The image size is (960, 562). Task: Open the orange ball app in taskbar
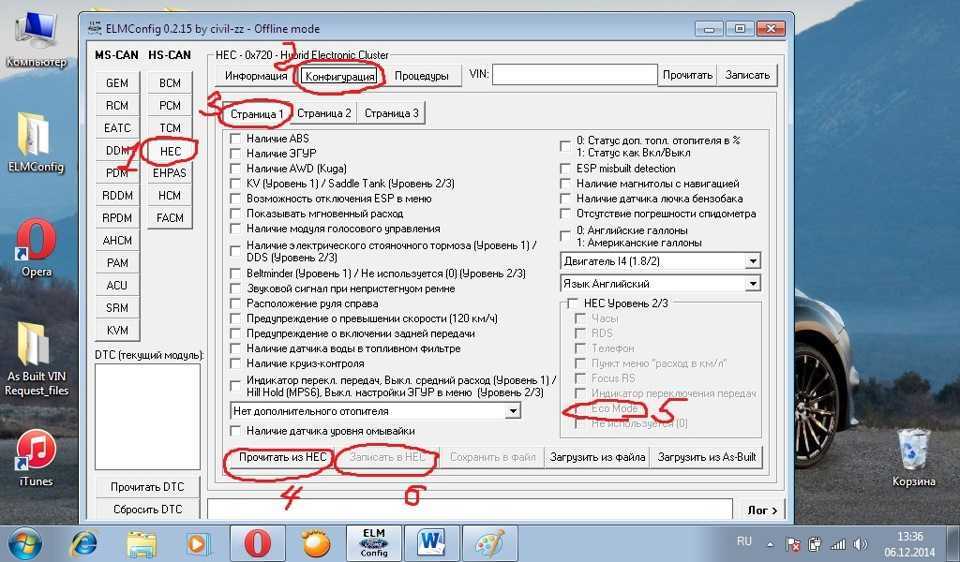[316, 544]
